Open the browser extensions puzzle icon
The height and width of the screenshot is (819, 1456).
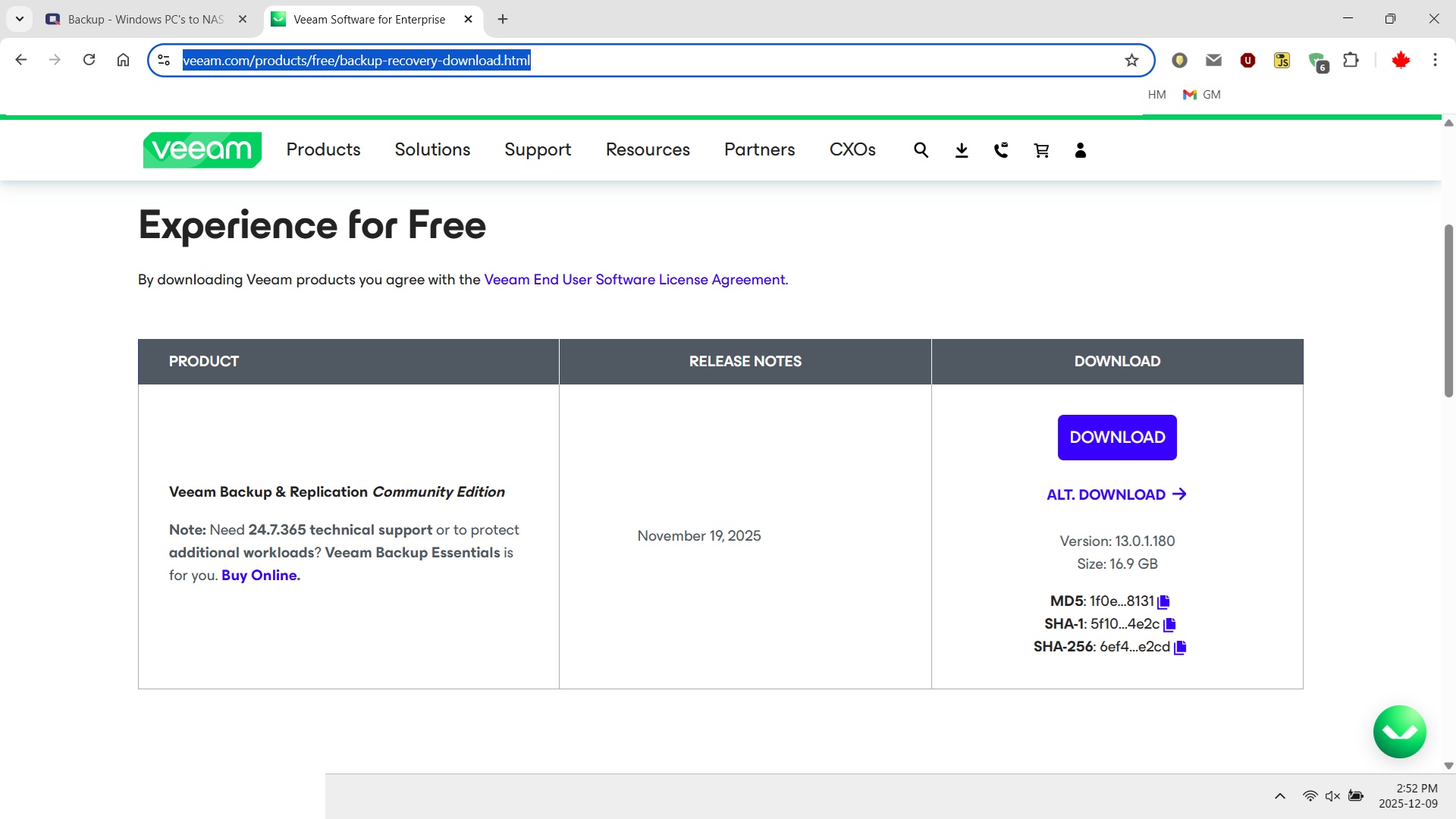click(x=1351, y=61)
